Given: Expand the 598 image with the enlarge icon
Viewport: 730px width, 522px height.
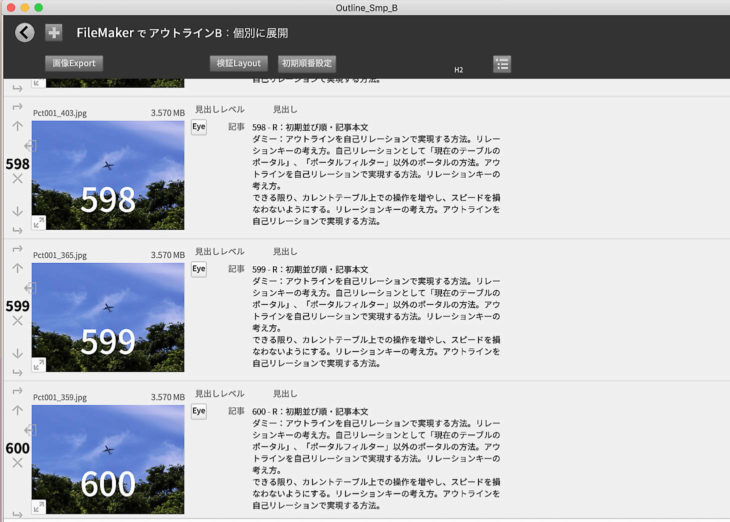Looking at the screenshot, I should click(38, 223).
